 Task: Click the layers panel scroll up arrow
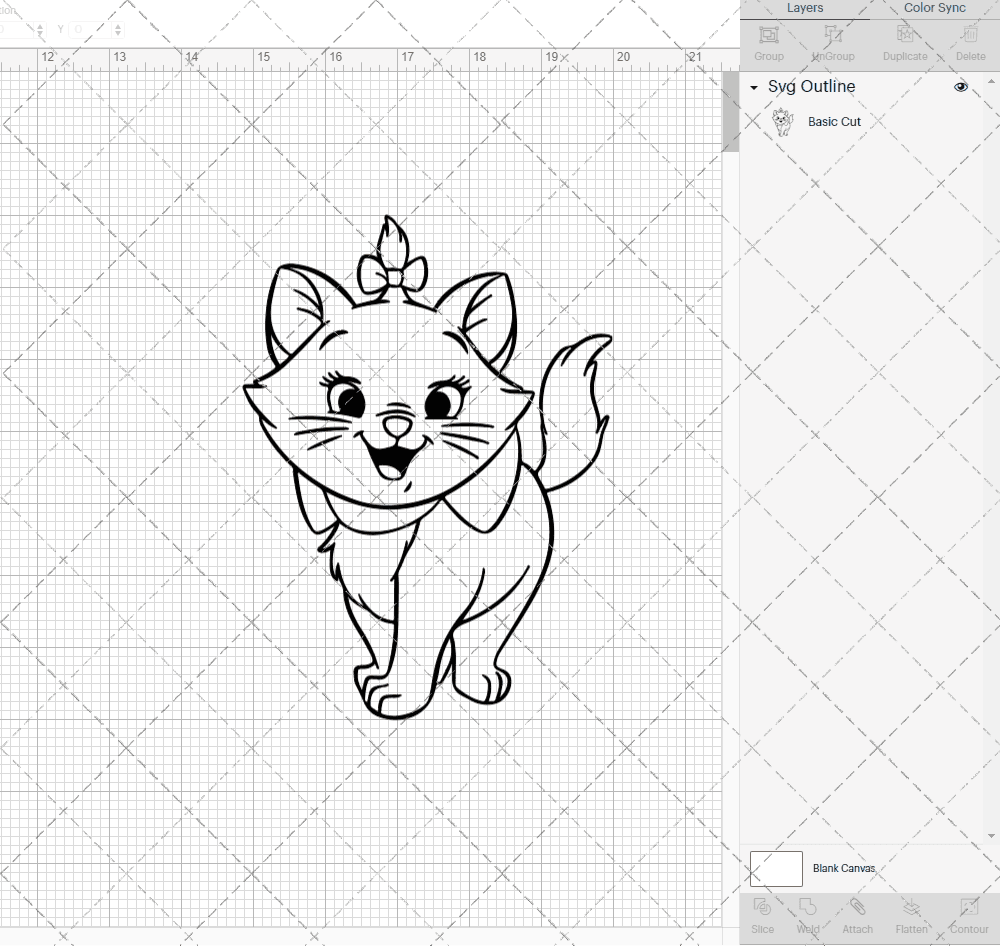pyautogui.click(x=990, y=82)
